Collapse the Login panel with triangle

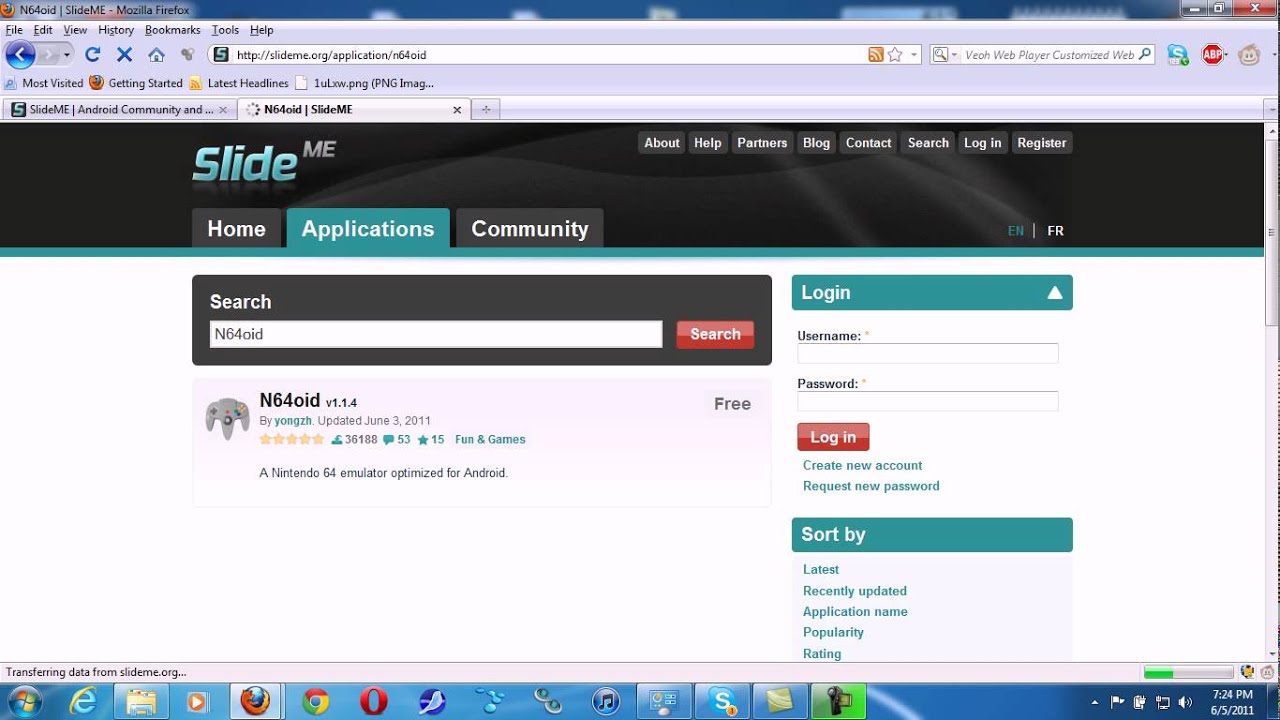[1054, 293]
